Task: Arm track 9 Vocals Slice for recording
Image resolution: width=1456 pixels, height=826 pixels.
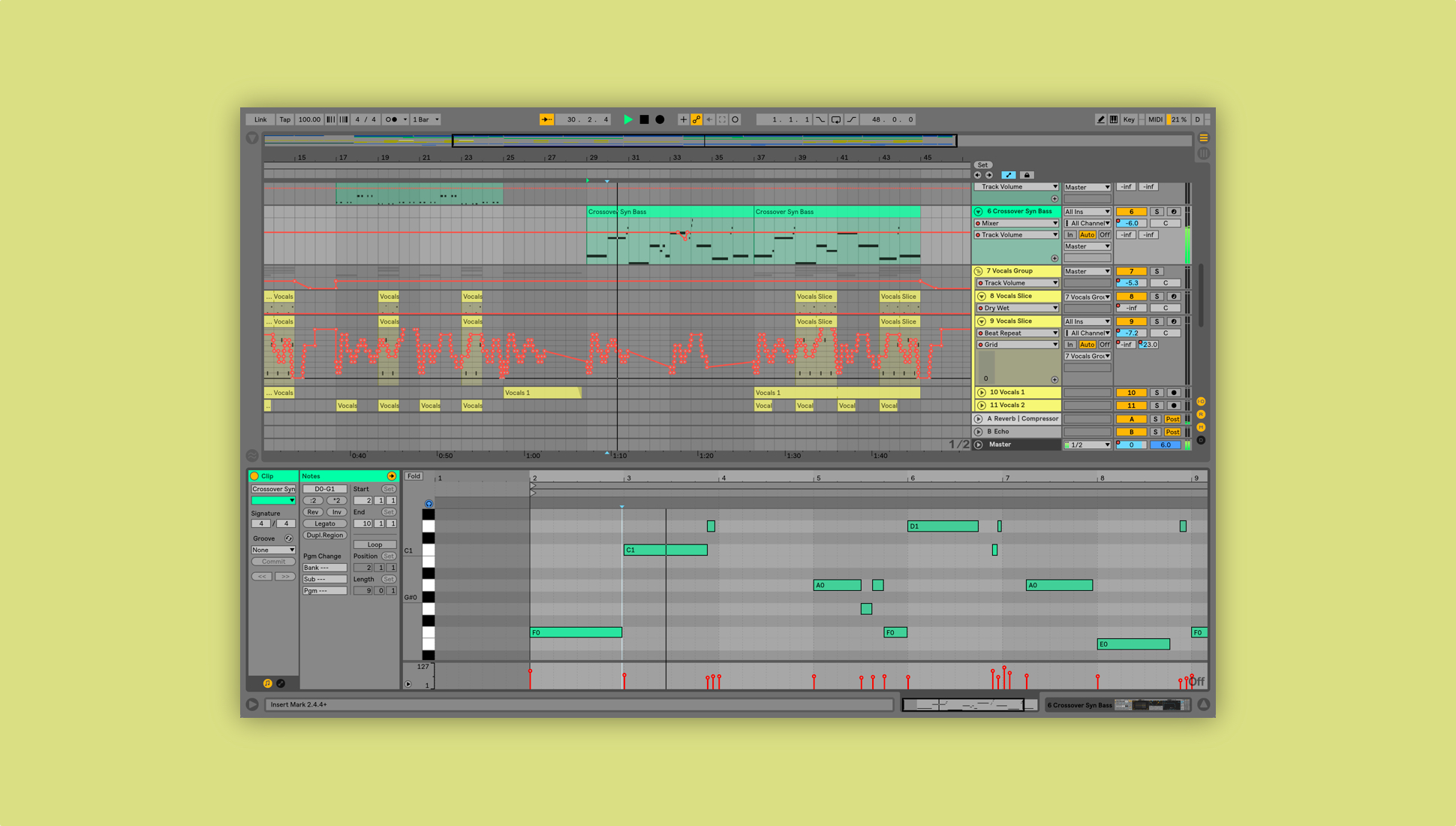Action: pyautogui.click(x=1175, y=321)
